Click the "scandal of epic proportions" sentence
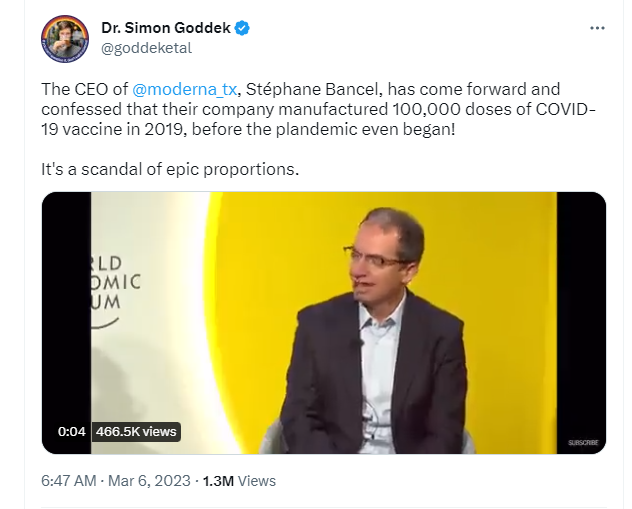The image size is (632, 509). [170, 168]
